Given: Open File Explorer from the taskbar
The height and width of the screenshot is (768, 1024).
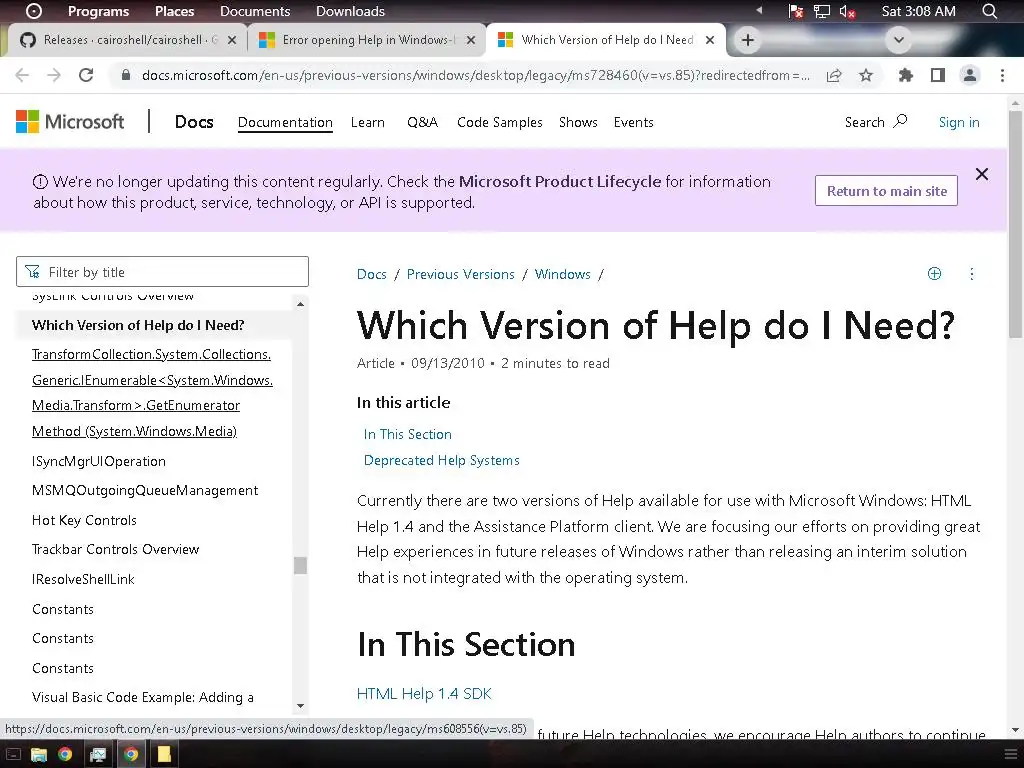Looking at the screenshot, I should click(x=39, y=754).
